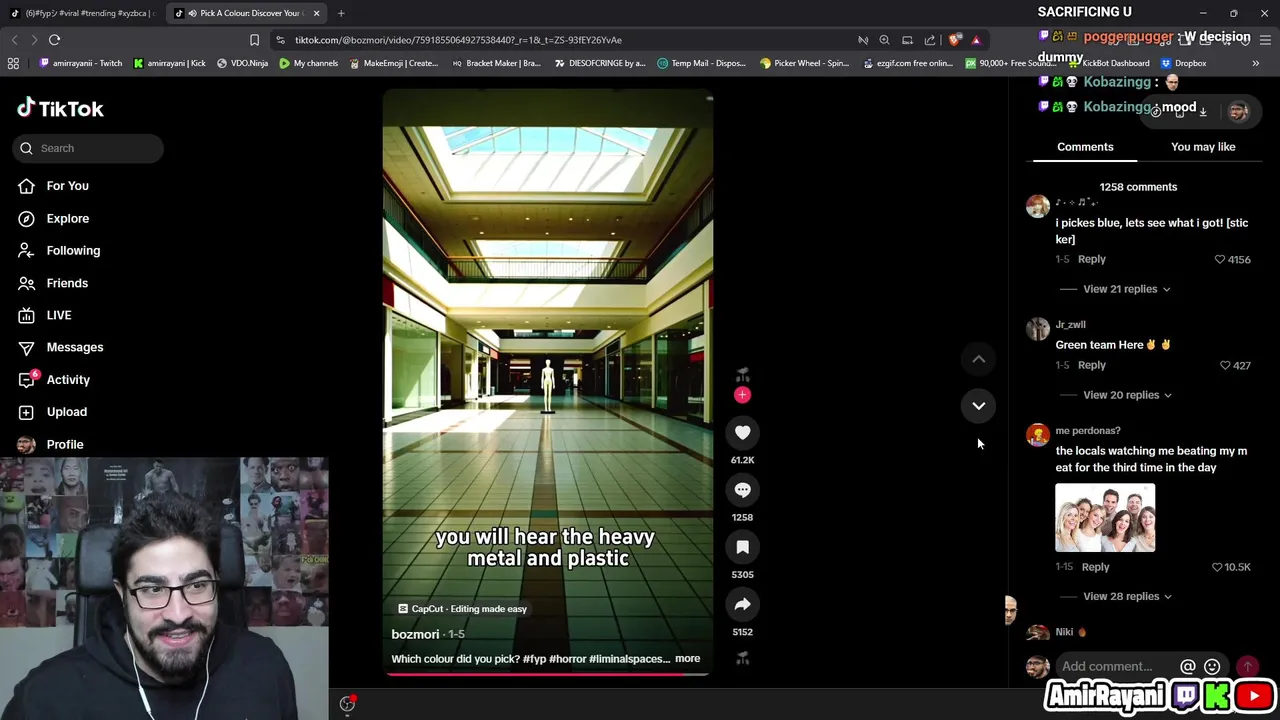Open the emoji picker in comments
The image size is (1280, 720).
click(x=1212, y=666)
